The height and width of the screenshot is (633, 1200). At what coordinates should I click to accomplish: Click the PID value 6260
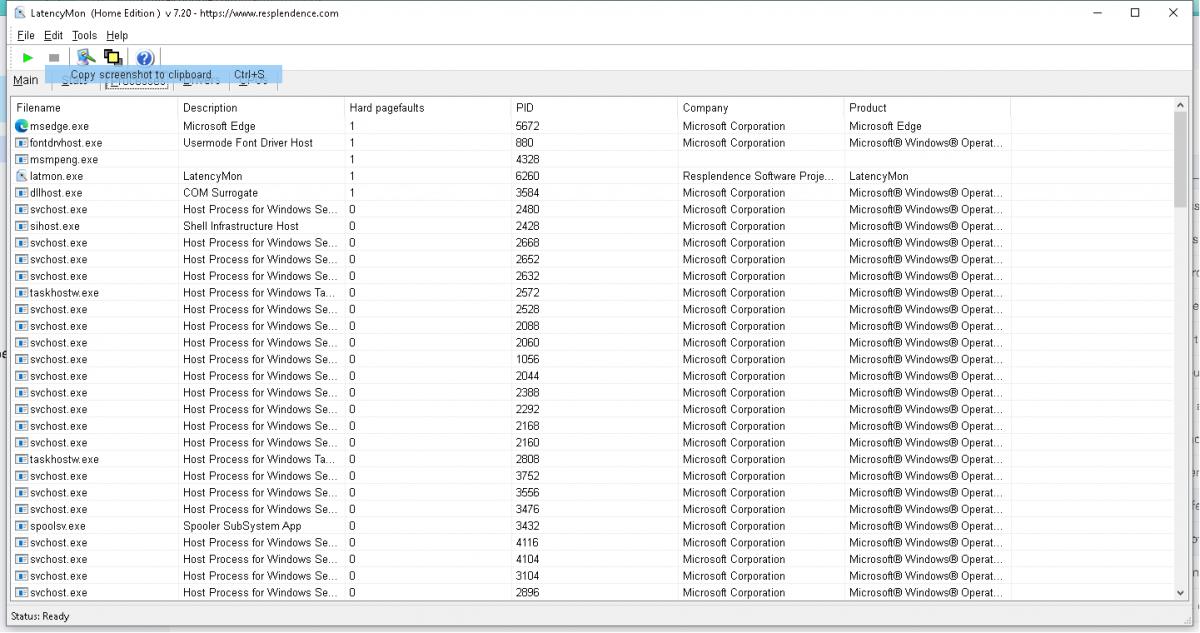coord(527,176)
